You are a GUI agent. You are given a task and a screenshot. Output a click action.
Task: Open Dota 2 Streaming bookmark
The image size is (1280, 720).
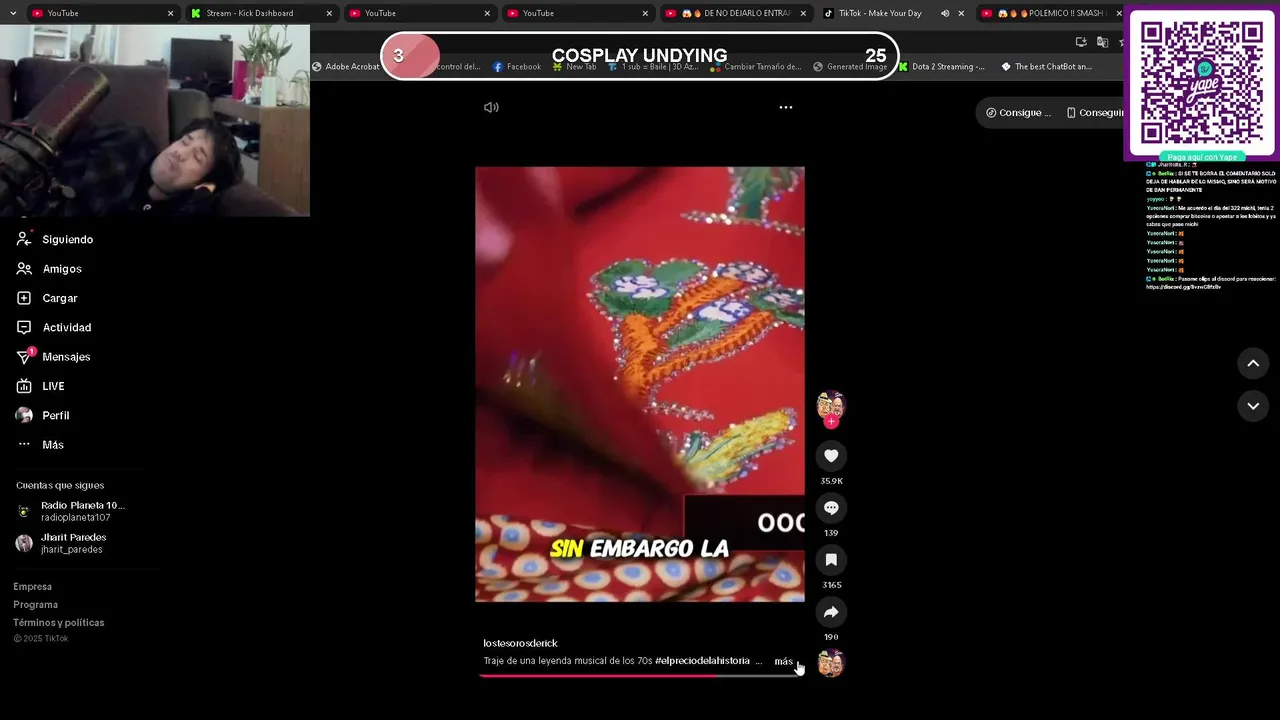[x=941, y=67]
